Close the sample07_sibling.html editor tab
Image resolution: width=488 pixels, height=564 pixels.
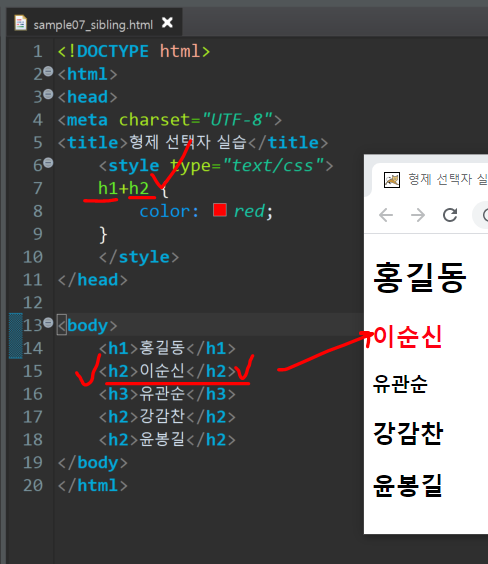tap(167, 23)
